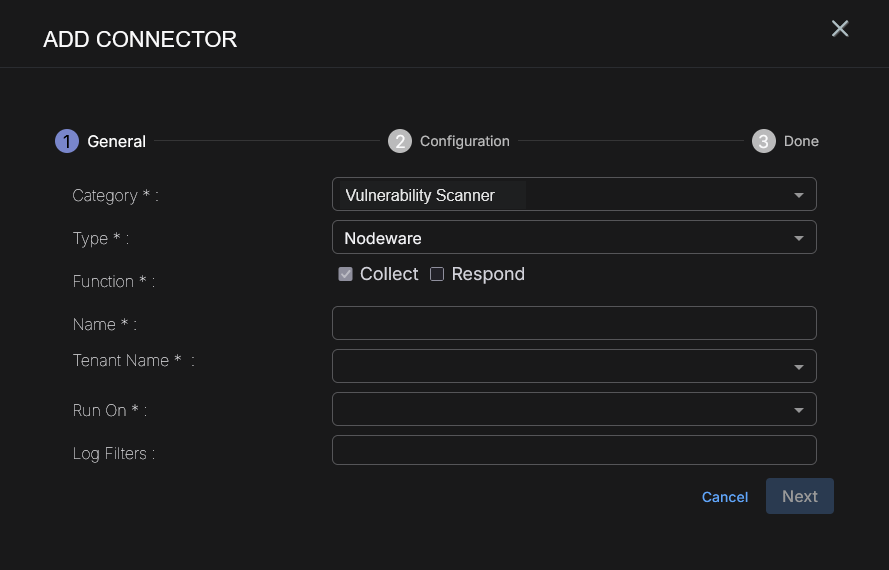Click the step 2 number circle
This screenshot has width=889, height=570.
point(400,141)
